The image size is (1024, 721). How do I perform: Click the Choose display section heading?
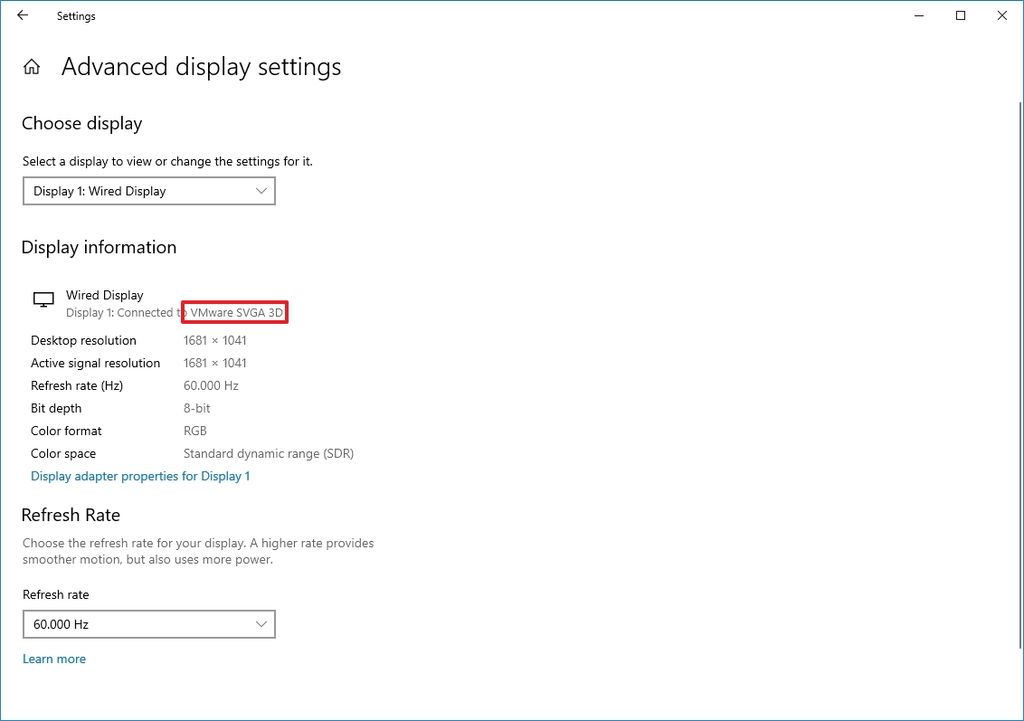pyautogui.click(x=81, y=123)
